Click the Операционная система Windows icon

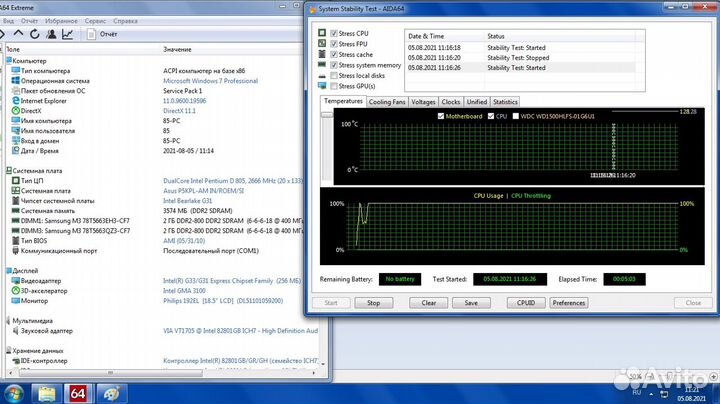click(x=16, y=81)
